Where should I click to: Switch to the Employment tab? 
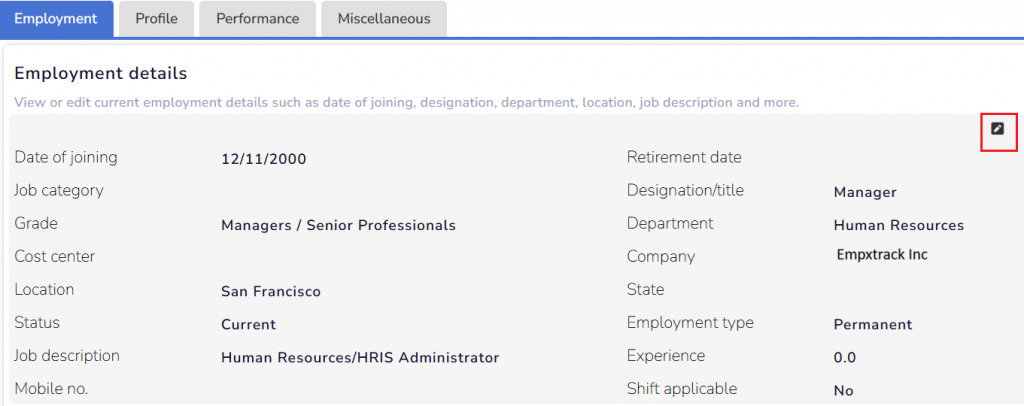56,19
